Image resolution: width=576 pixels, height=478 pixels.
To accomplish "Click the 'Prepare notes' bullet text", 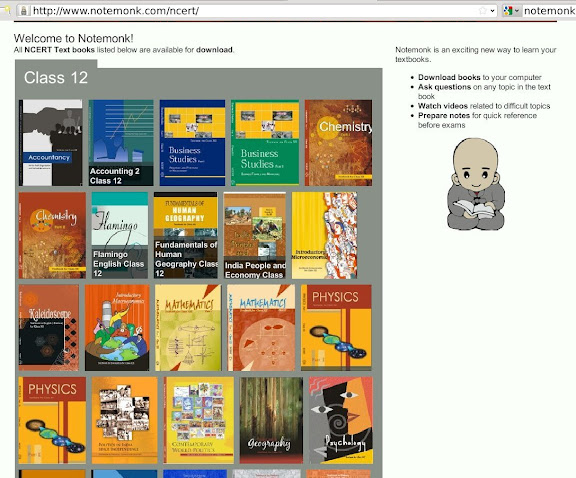I will [444, 115].
